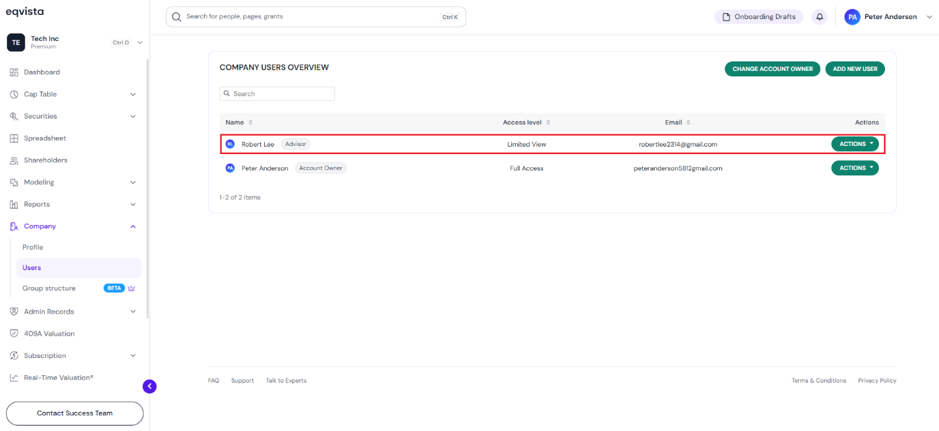Screen dimensions: 939x431
Task: Click the eqvista logo
Action: tap(25, 11)
